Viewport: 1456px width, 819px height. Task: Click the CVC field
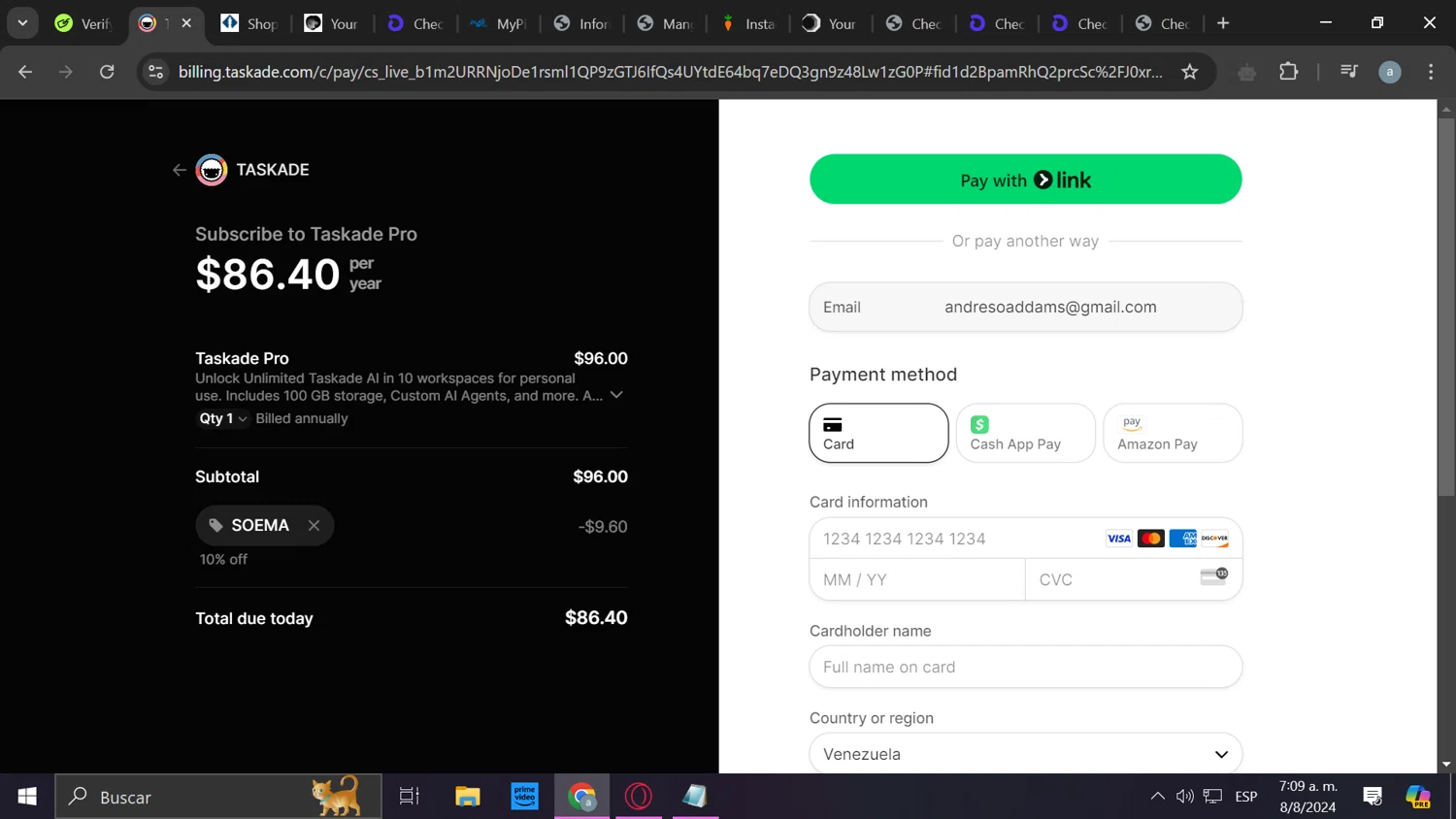pos(1133,579)
